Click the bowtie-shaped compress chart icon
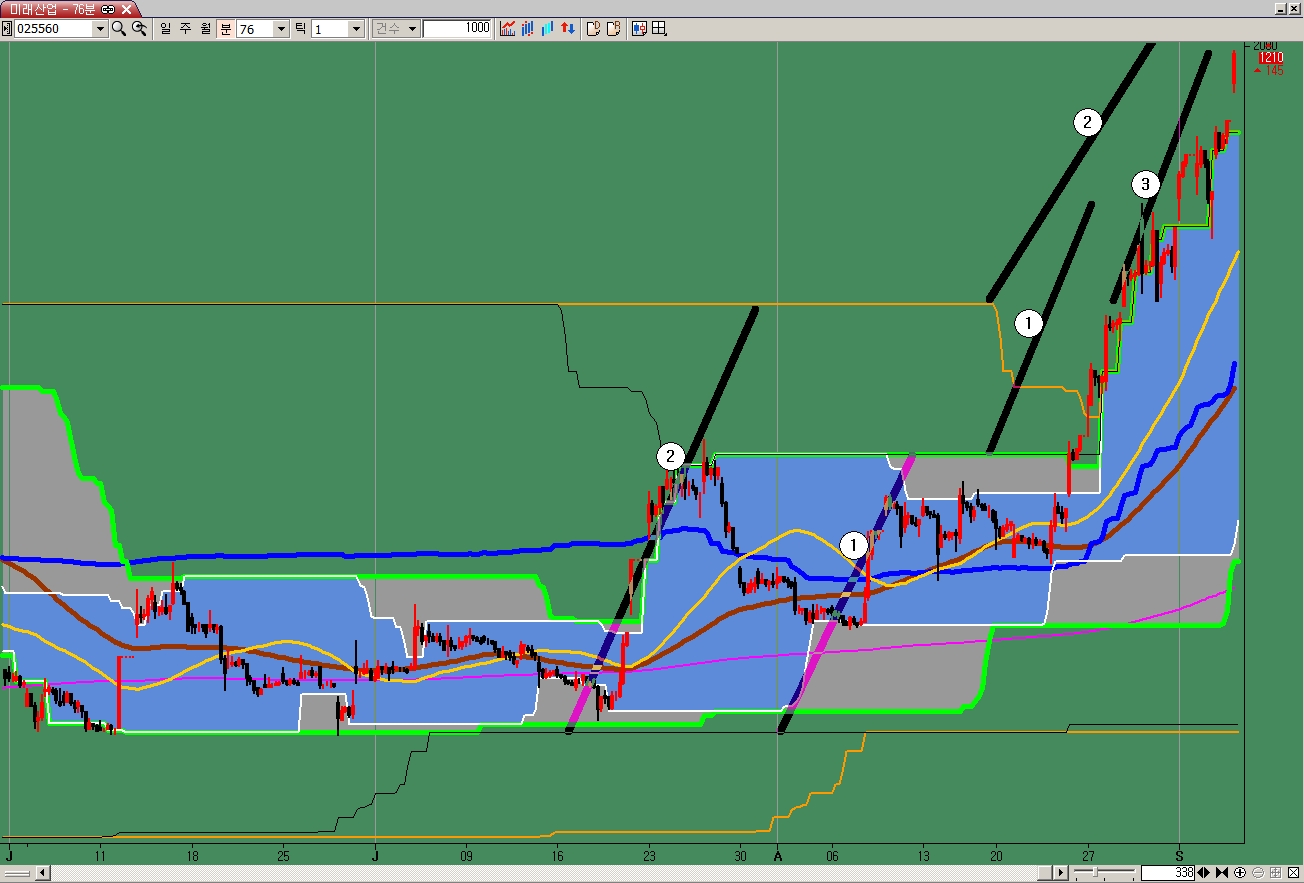1304x883 pixels. (x=1222, y=873)
